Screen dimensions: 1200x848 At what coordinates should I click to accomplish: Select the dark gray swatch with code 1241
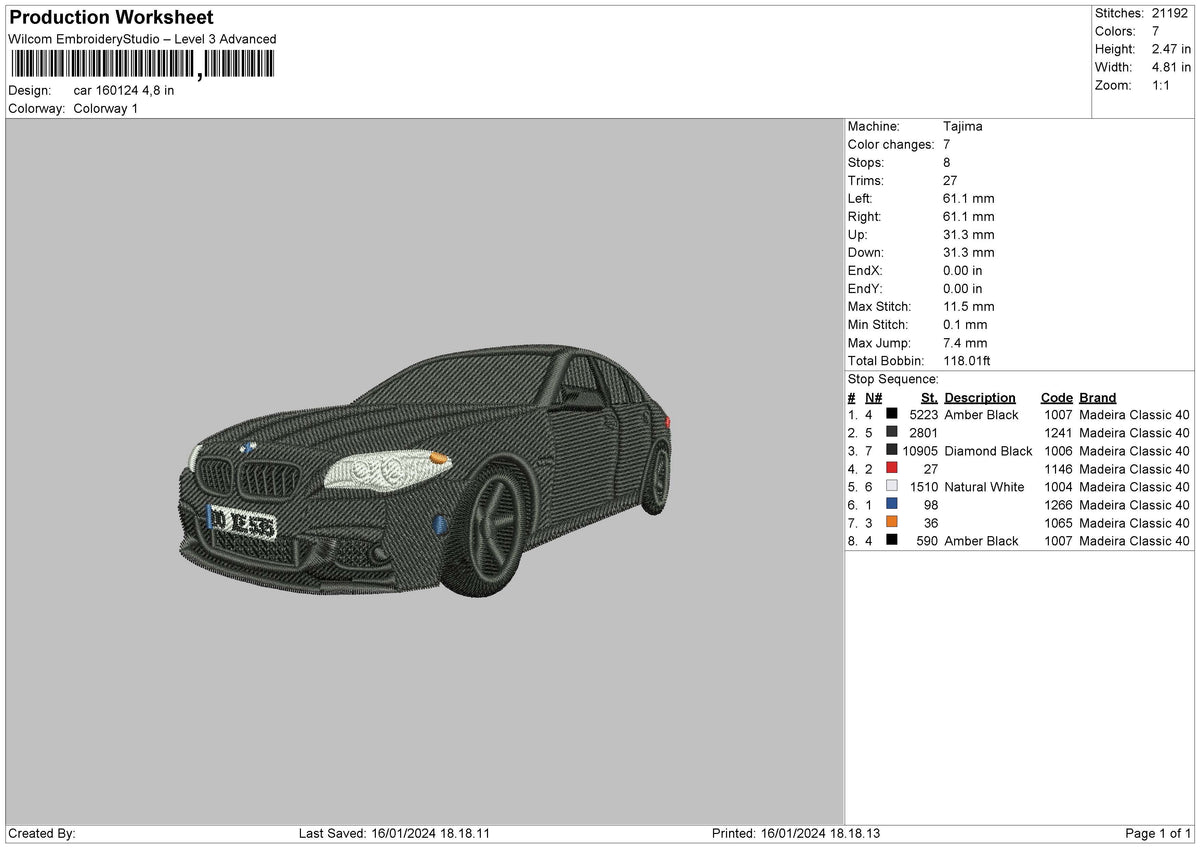(892, 432)
